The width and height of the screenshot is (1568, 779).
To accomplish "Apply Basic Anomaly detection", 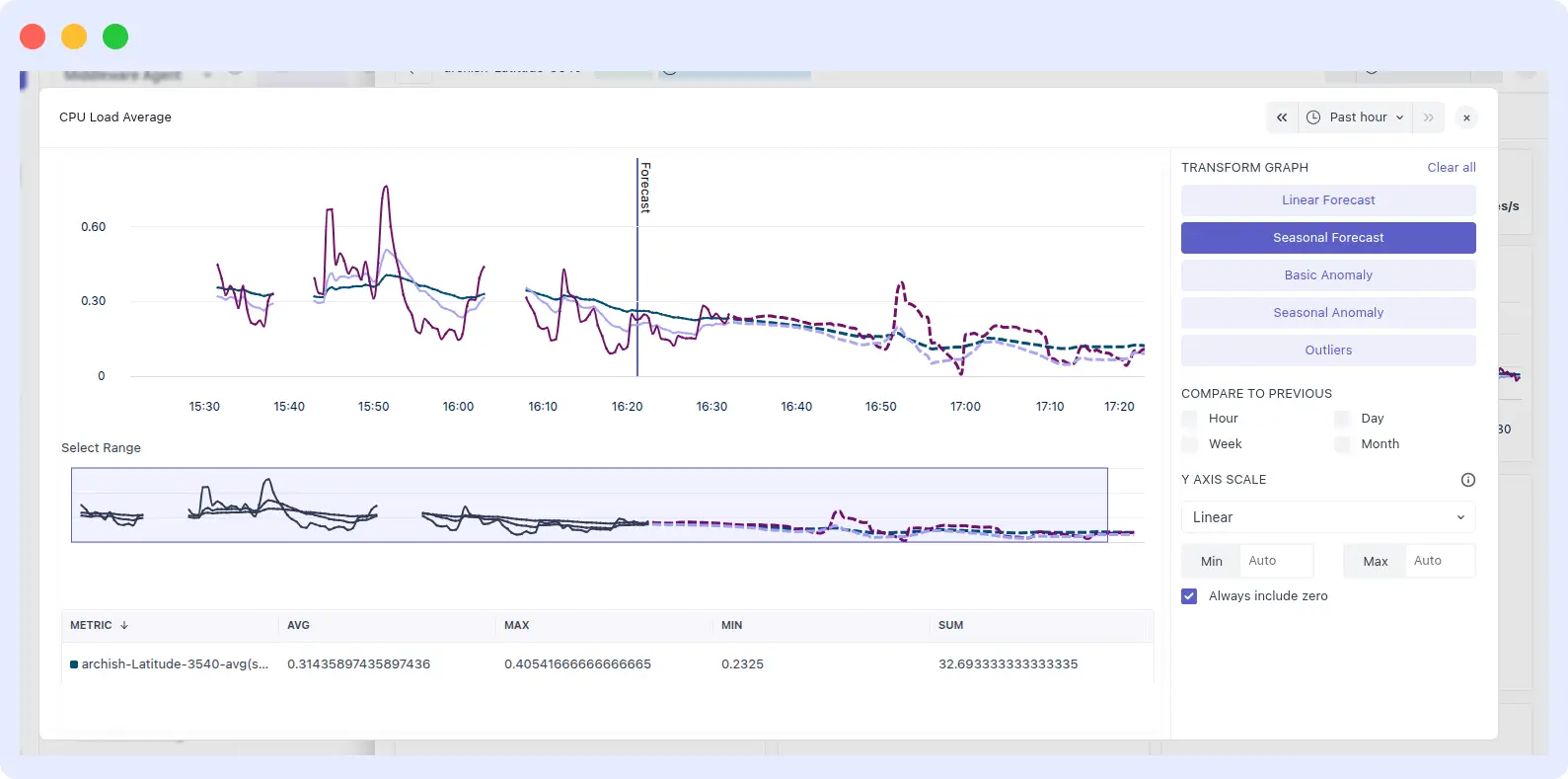I will coord(1327,275).
